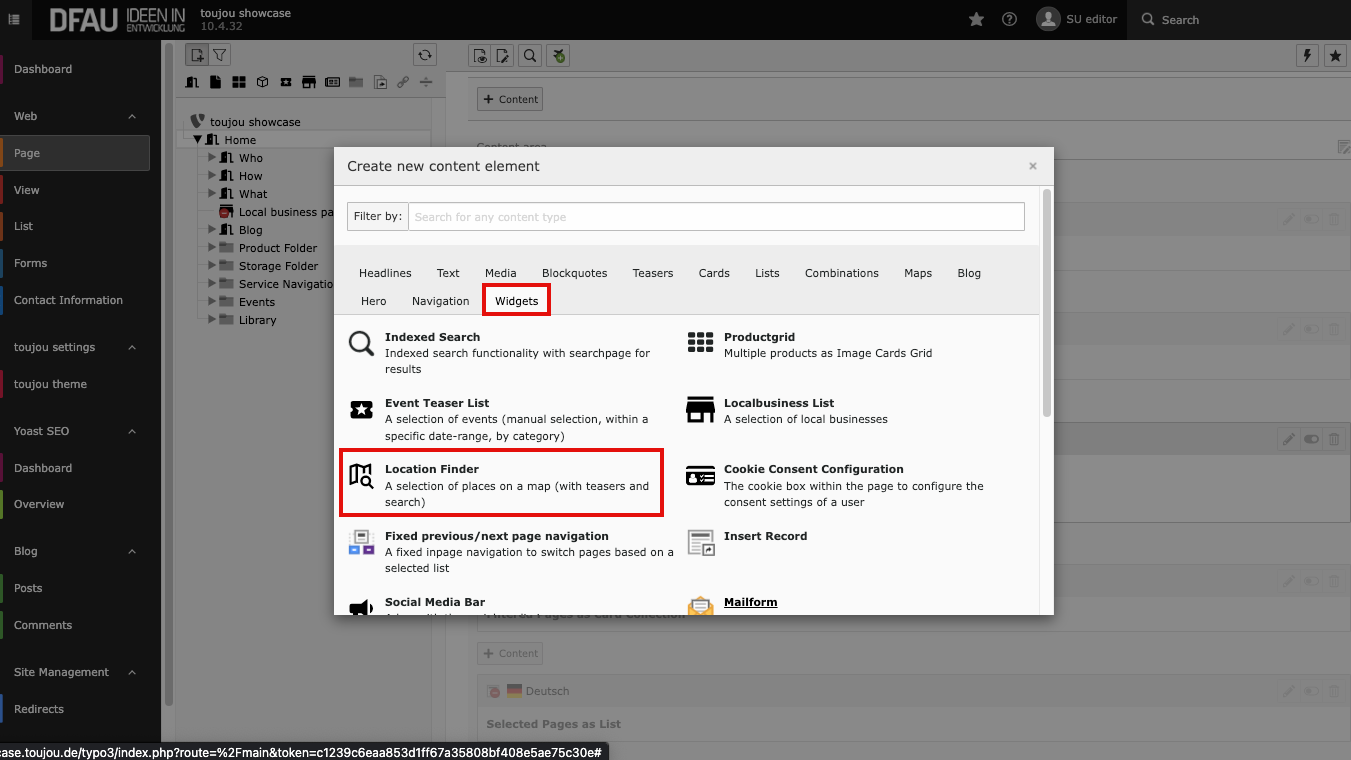Select the Location Finder widget icon
This screenshot has height=760, width=1351.
pyautogui.click(x=361, y=476)
